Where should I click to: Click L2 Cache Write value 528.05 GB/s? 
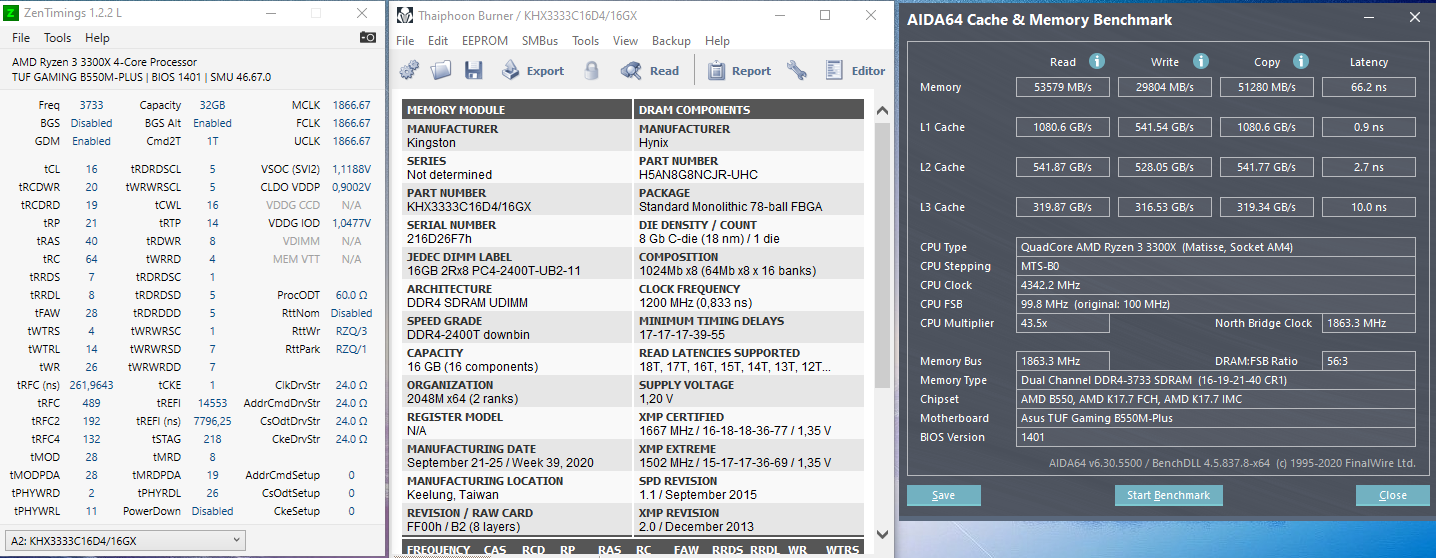click(x=1164, y=167)
